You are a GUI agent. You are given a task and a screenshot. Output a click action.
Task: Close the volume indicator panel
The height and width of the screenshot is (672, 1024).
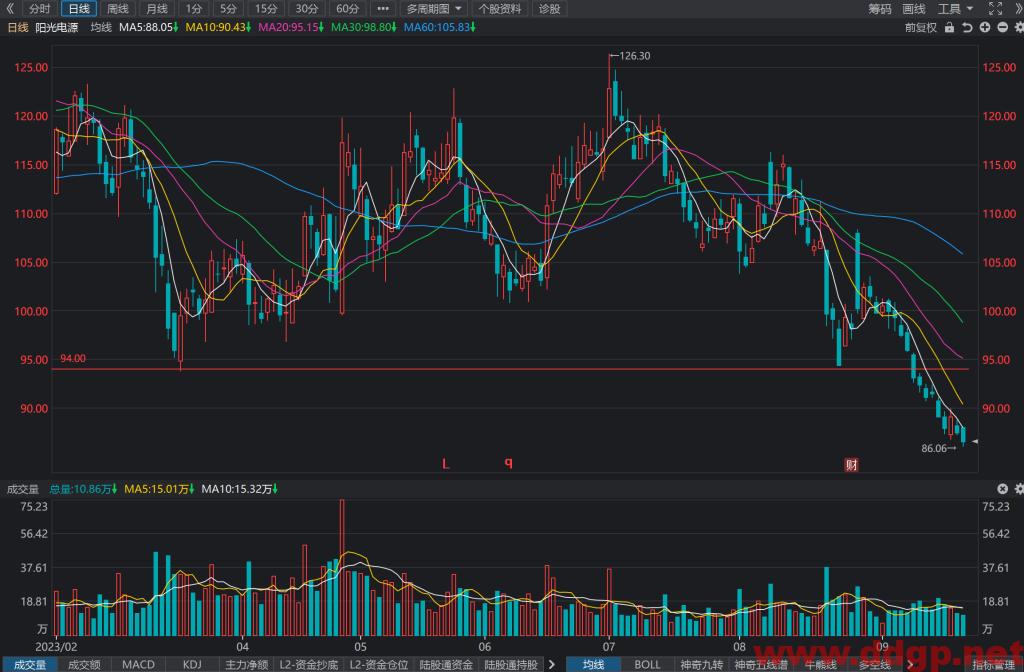[x=1002, y=488]
